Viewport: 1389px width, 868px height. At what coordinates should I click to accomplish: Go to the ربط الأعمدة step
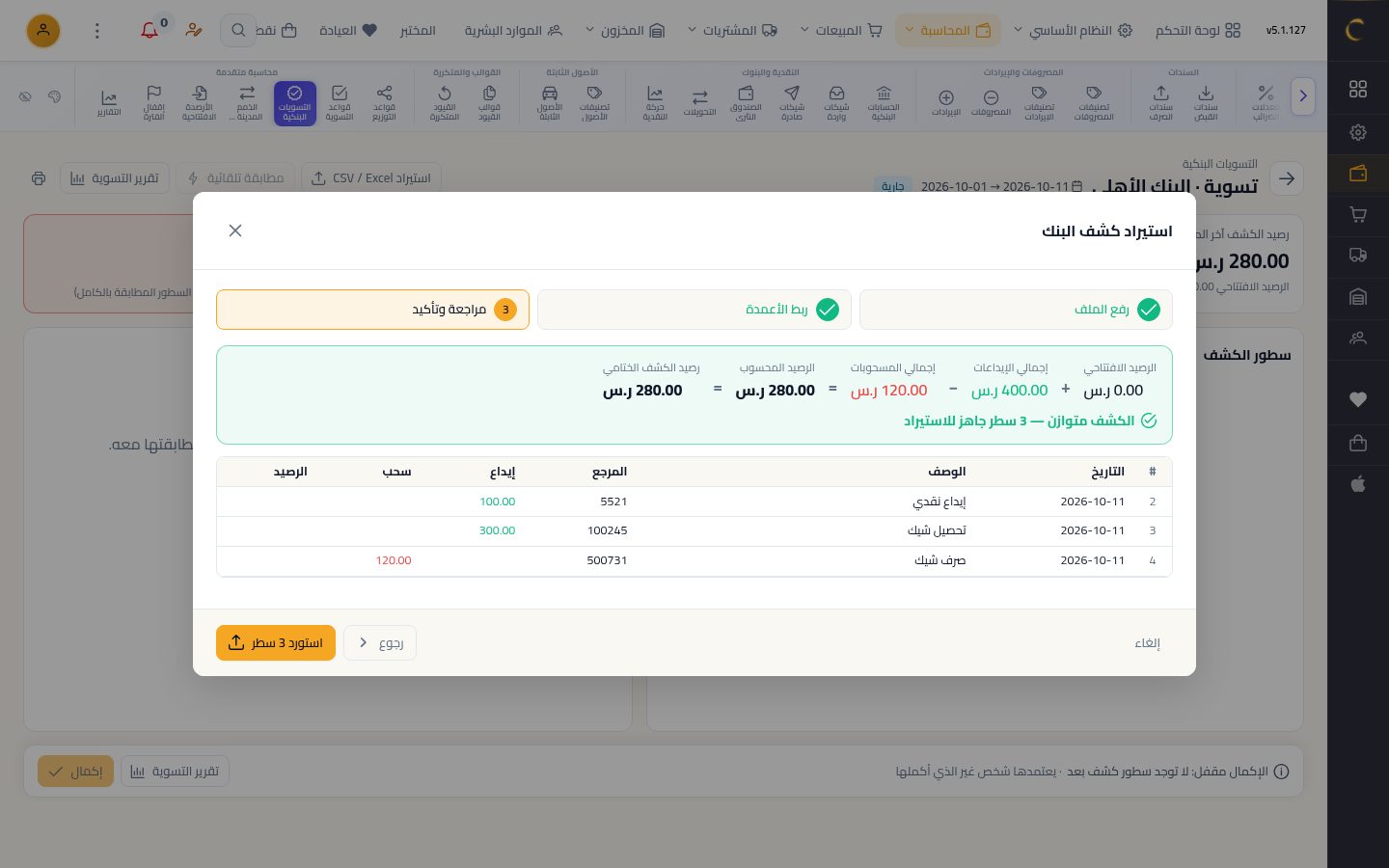tap(694, 310)
